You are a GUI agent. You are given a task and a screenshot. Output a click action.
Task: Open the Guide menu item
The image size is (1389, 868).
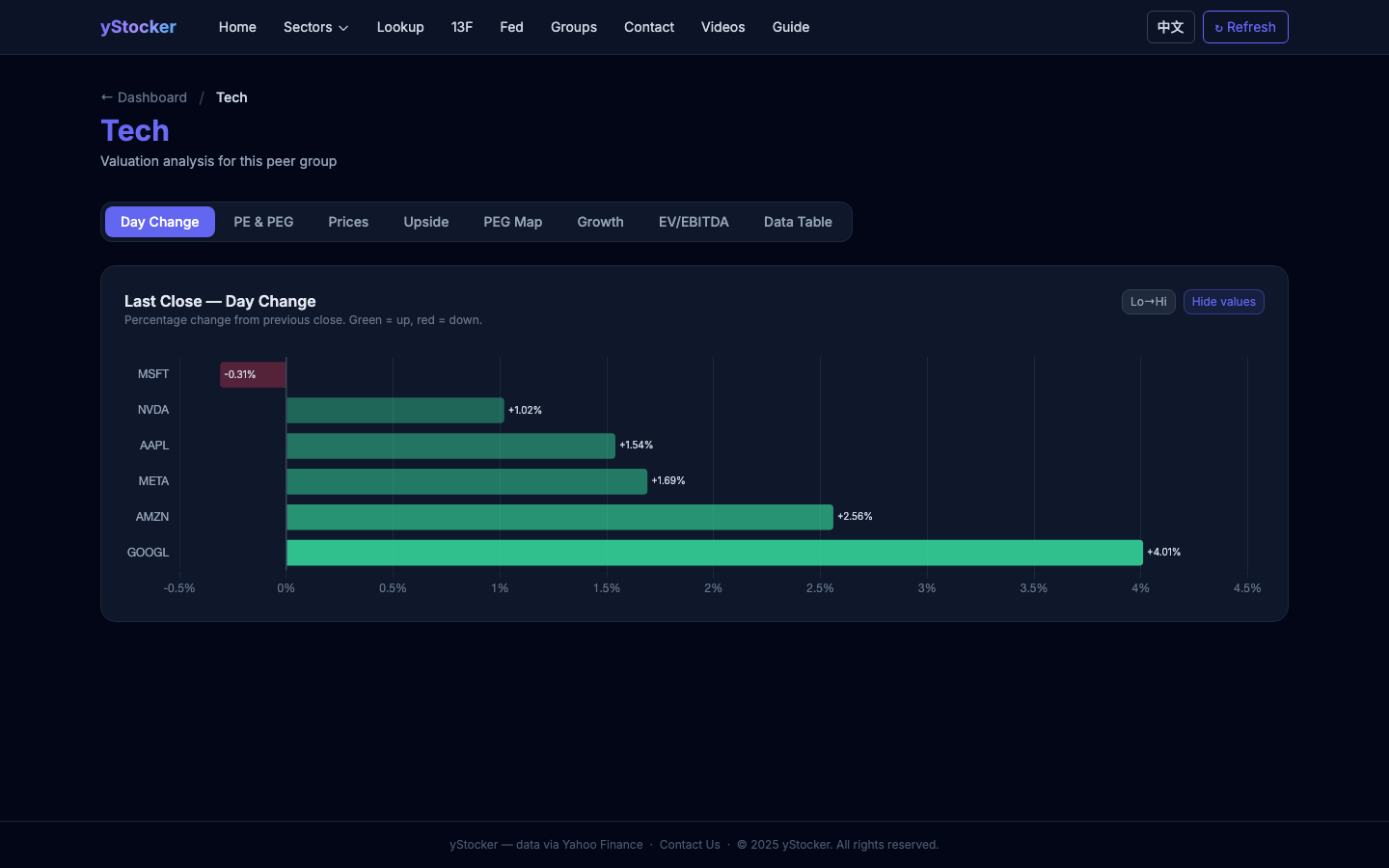[790, 27]
